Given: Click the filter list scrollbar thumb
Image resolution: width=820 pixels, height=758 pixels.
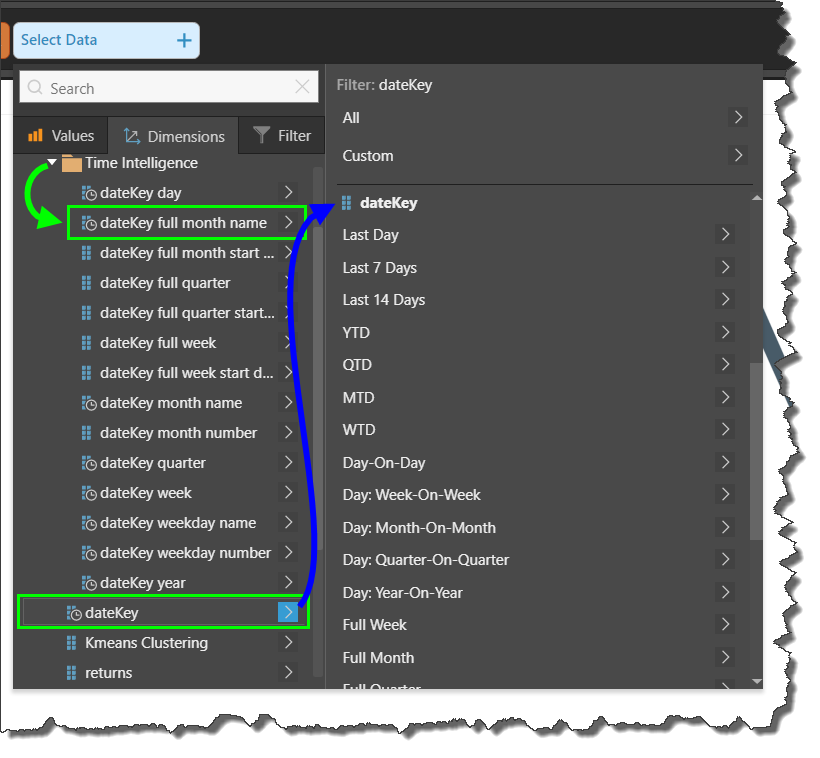Looking at the screenshot, I should pos(756,451).
